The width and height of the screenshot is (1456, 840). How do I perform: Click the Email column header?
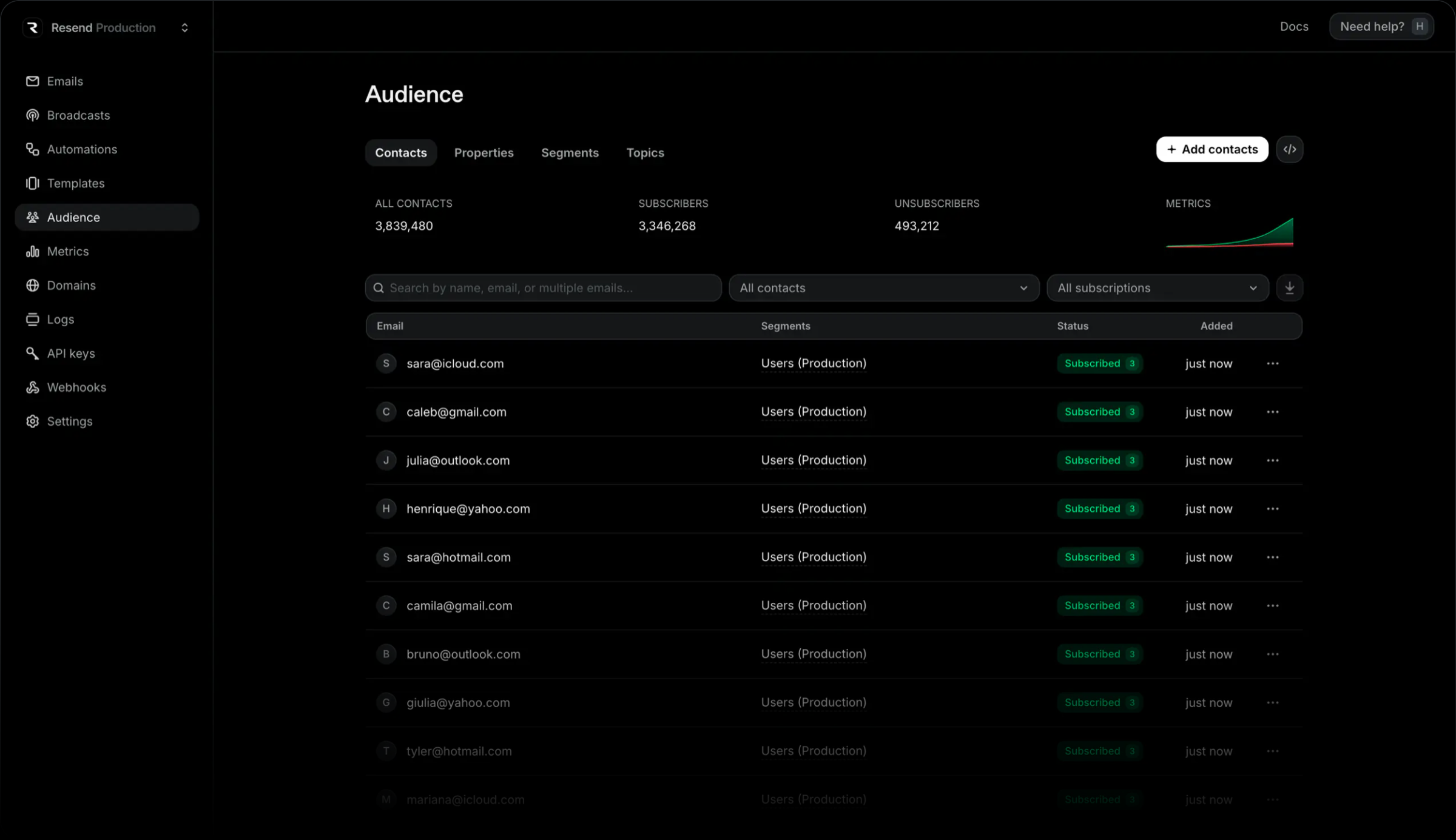pos(389,326)
